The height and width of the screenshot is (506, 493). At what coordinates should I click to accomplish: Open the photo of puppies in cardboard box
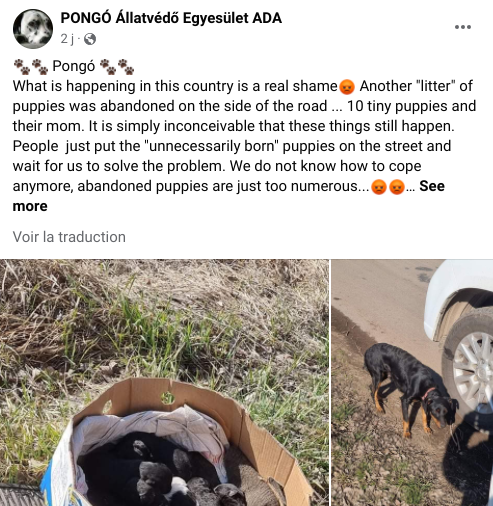(x=164, y=383)
